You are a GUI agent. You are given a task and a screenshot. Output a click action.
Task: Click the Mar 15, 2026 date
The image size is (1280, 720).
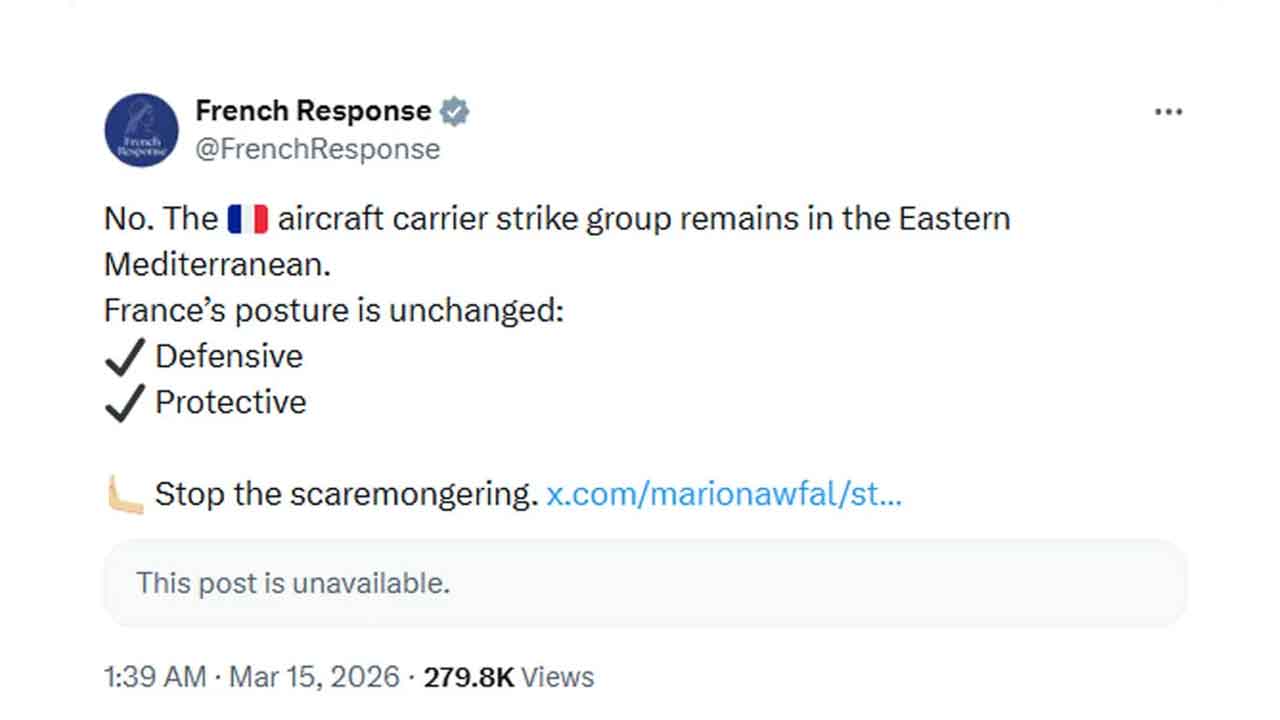pos(314,677)
